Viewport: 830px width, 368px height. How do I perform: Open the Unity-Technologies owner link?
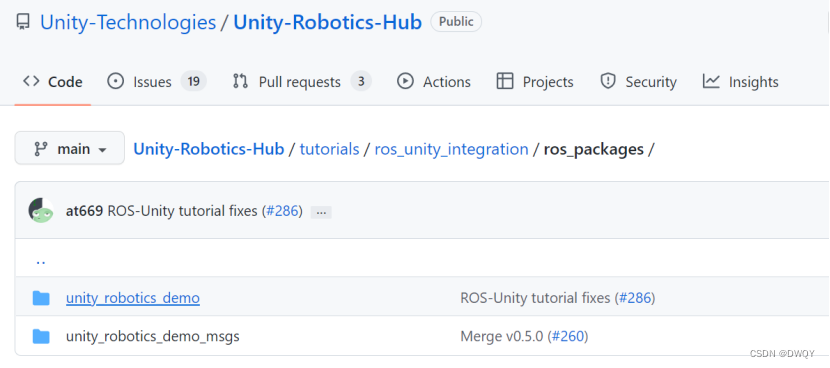coord(128,22)
